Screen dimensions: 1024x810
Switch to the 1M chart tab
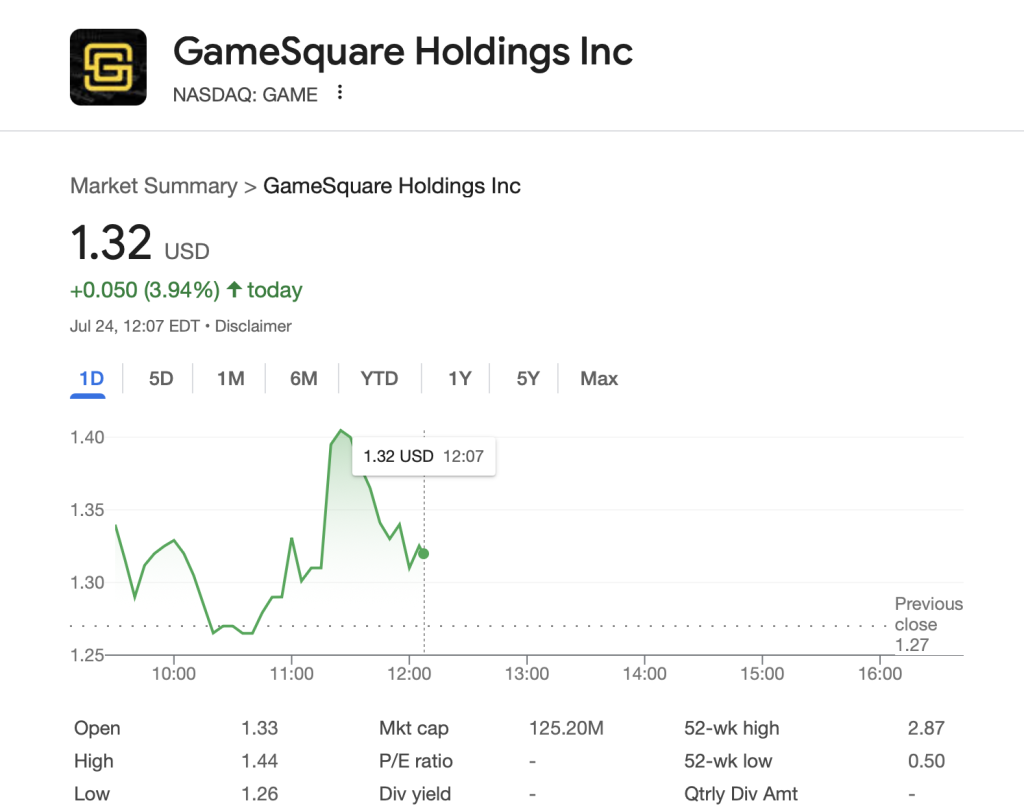[x=231, y=378]
